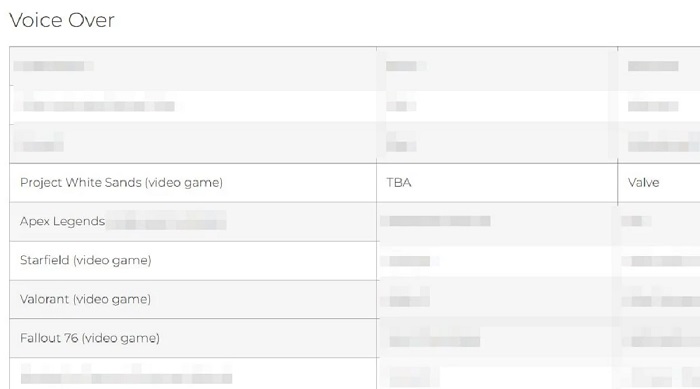Click the Voice Over heading
The height and width of the screenshot is (389, 700).
tap(62, 20)
